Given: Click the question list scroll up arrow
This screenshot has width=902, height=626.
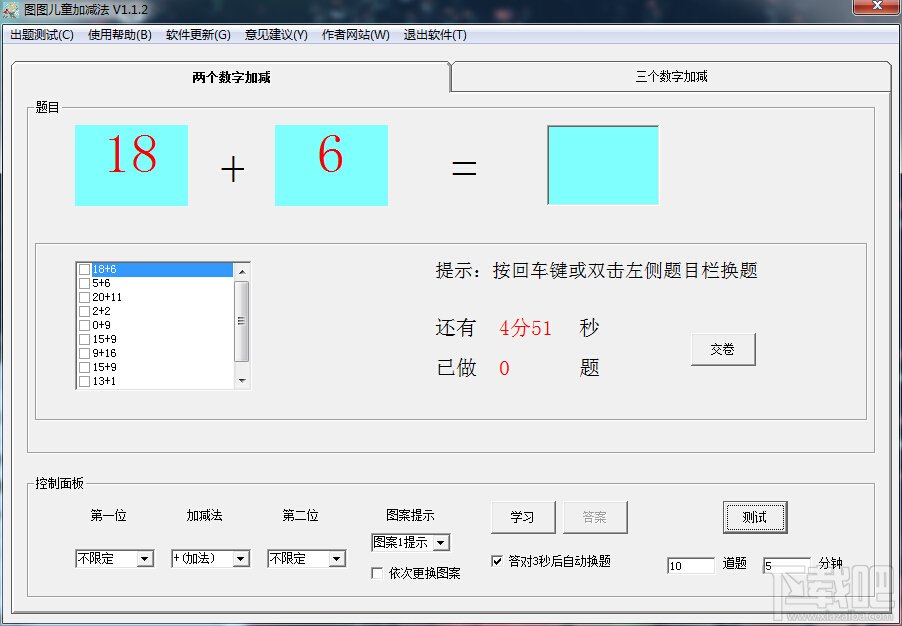Looking at the screenshot, I should point(242,272).
